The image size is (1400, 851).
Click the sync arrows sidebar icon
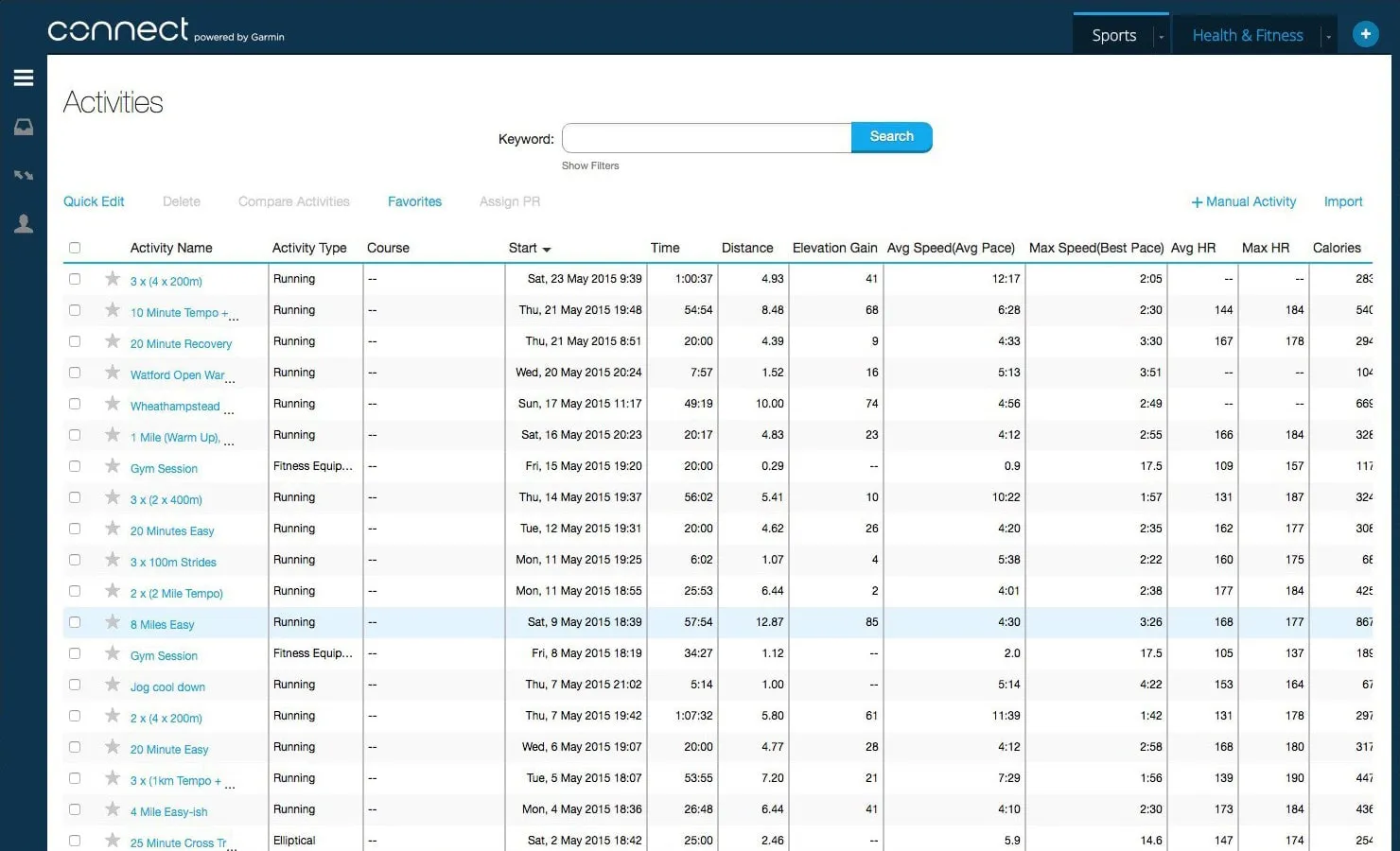coord(24,175)
